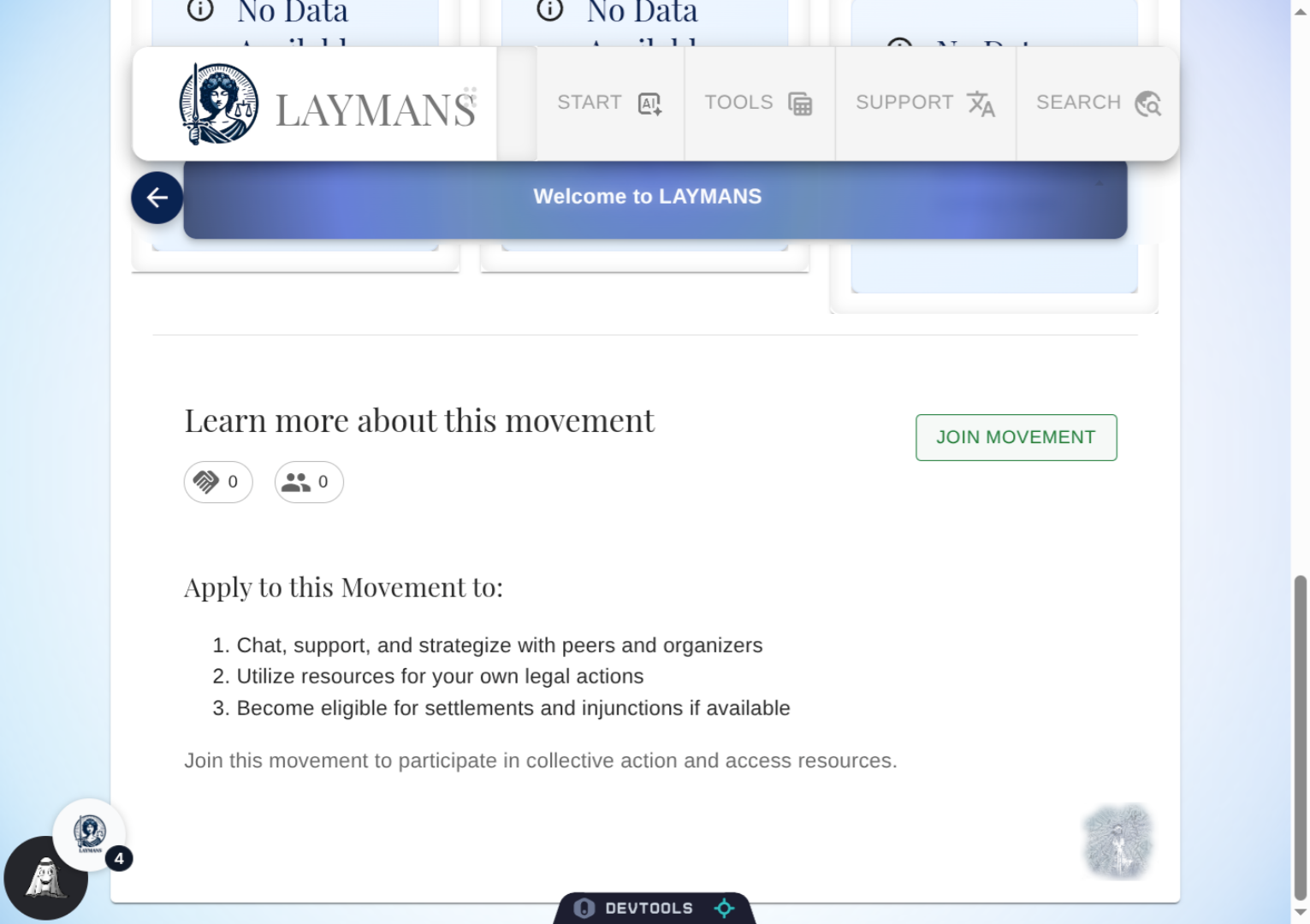Open the LAYMANS chat assistant avatar

89,834
